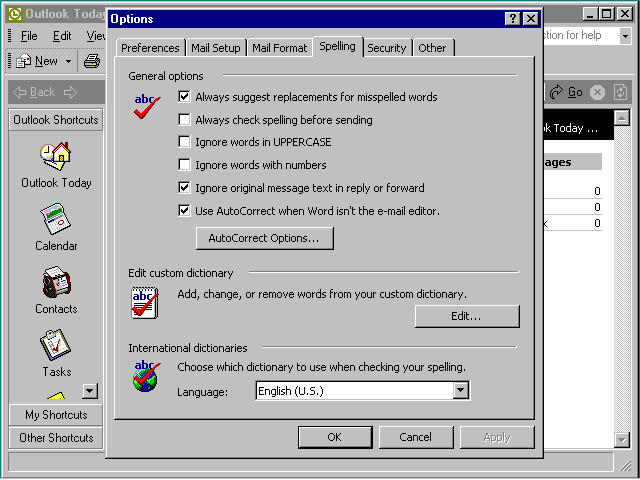Open the Edit menu

pyautogui.click(x=62, y=36)
